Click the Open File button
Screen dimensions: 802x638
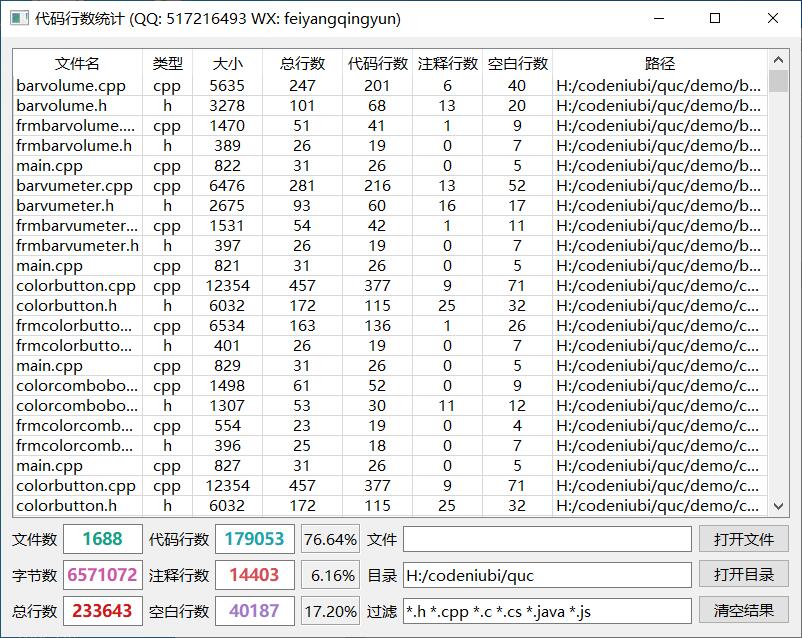[x=743, y=539]
